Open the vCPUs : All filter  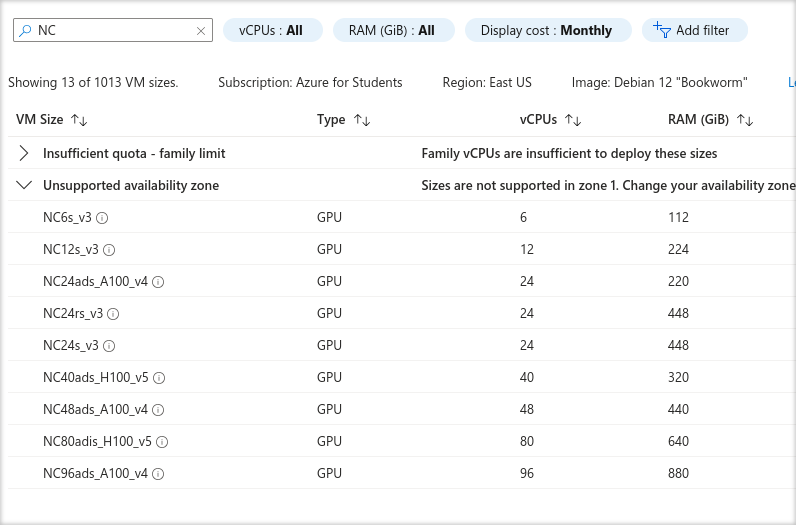[272, 30]
